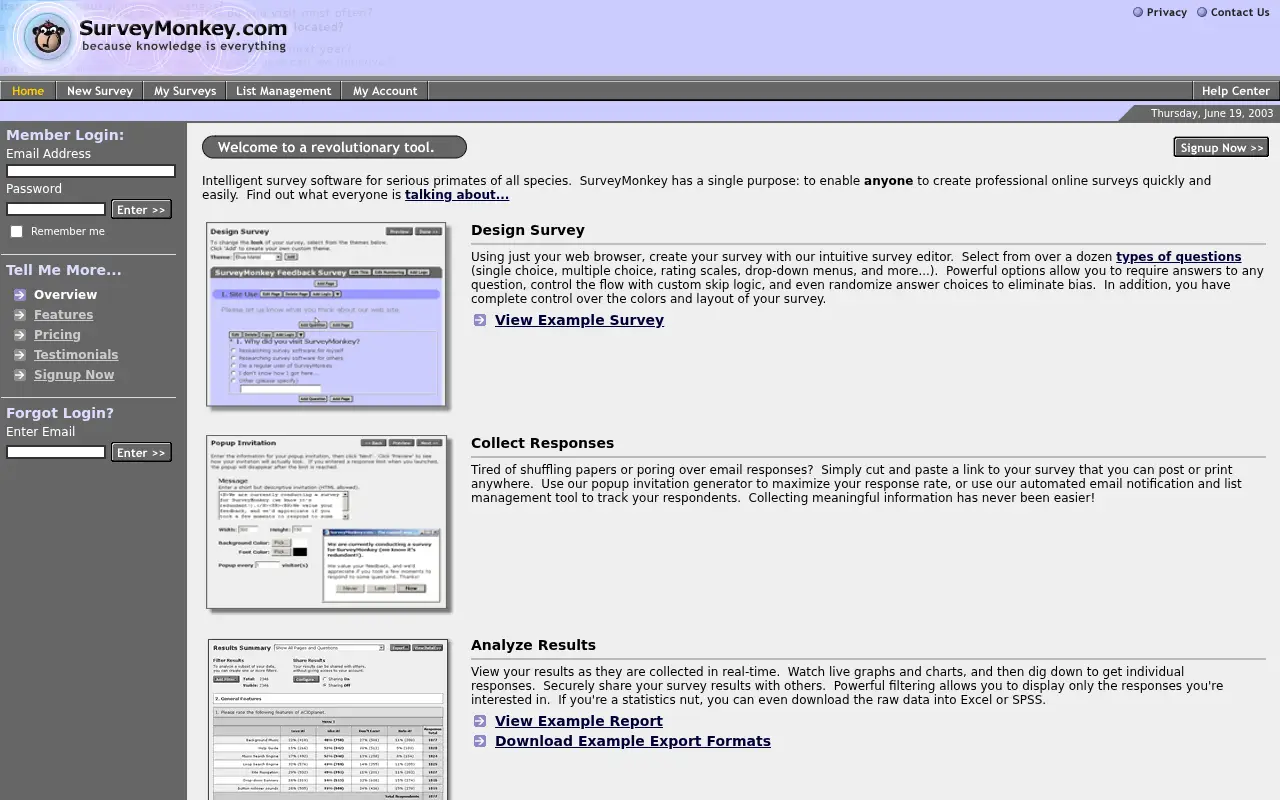Image resolution: width=1280 pixels, height=800 pixels.
Task: Click the arrow icon beside Testimonials
Action: (x=20, y=355)
